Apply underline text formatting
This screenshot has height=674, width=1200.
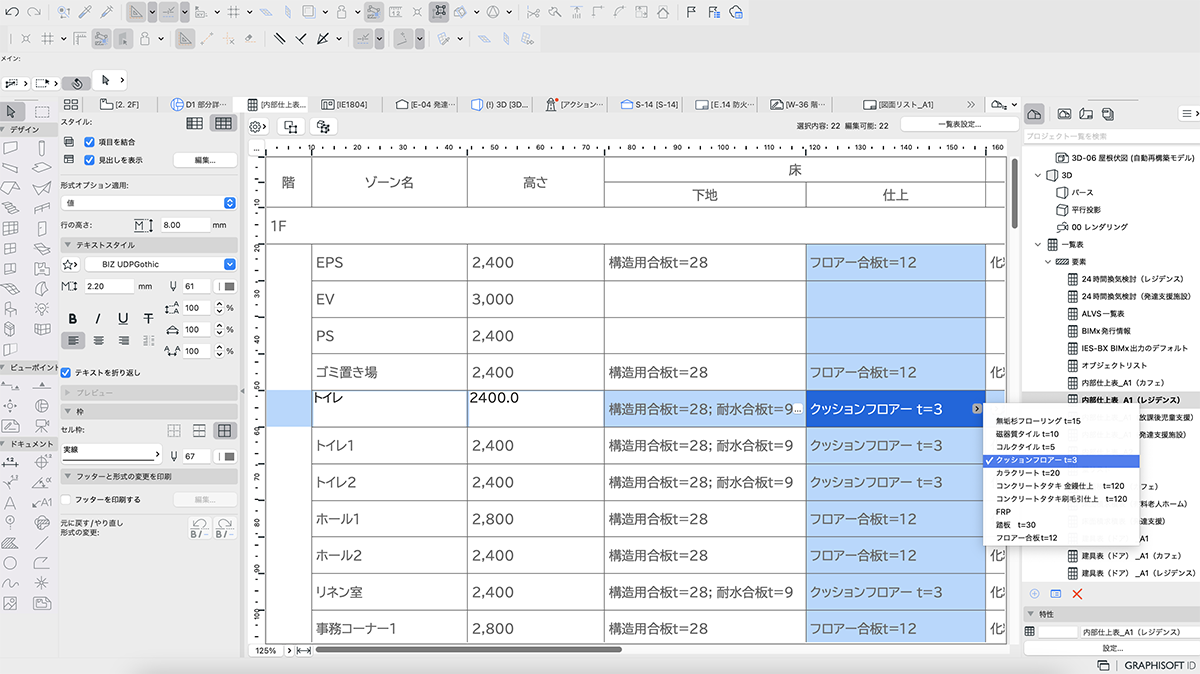(x=123, y=318)
